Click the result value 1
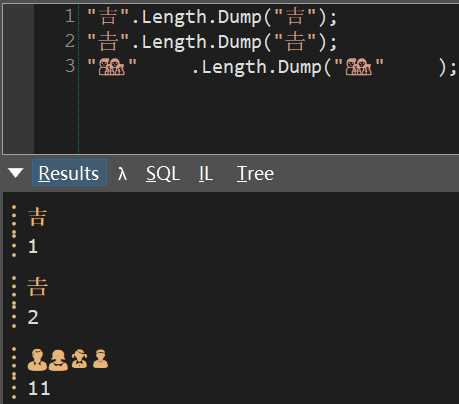The width and height of the screenshot is (459, 404). pos(33,247)
